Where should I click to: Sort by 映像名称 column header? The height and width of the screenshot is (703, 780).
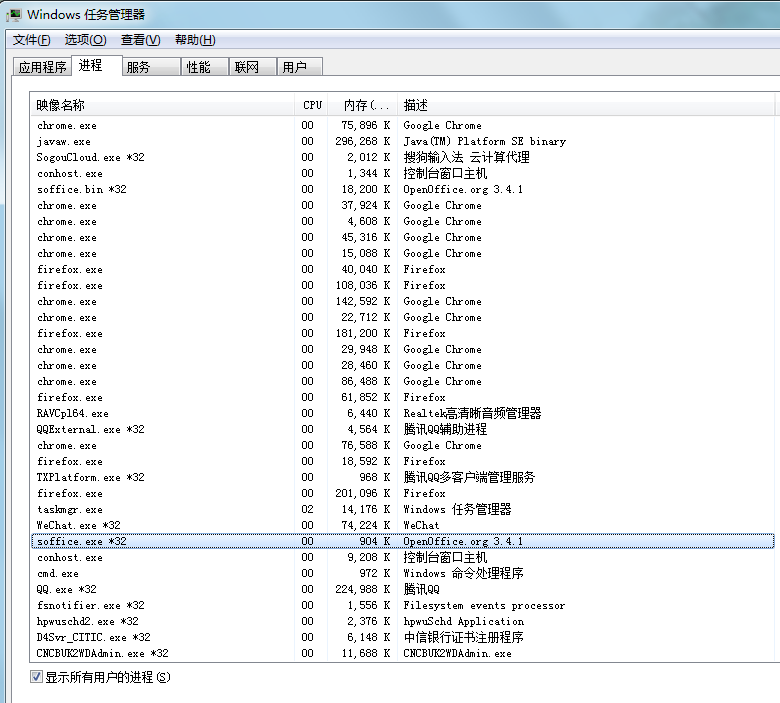162,105
